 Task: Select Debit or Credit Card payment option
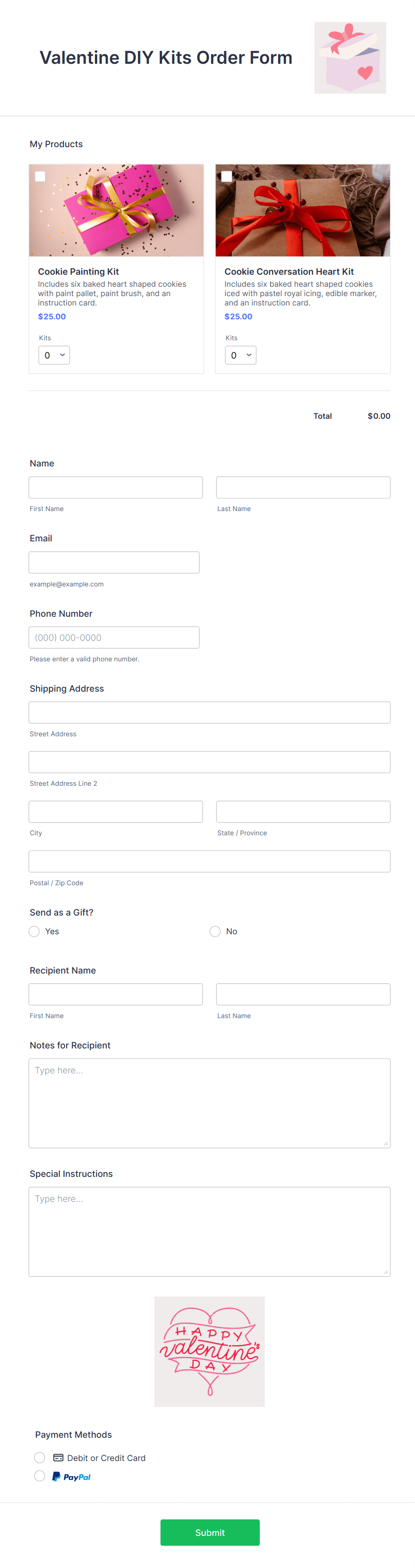coord(40,1457)
